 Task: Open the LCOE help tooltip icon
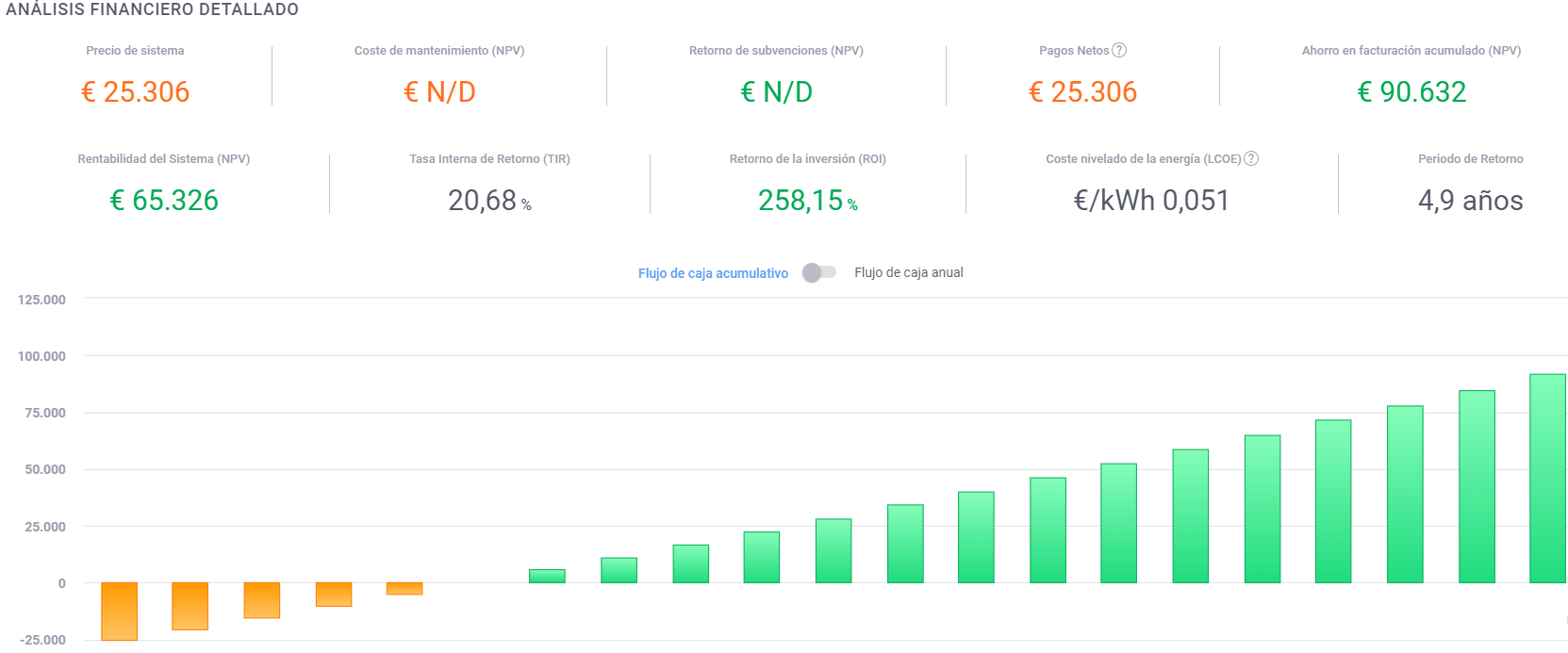point(1251,158)
